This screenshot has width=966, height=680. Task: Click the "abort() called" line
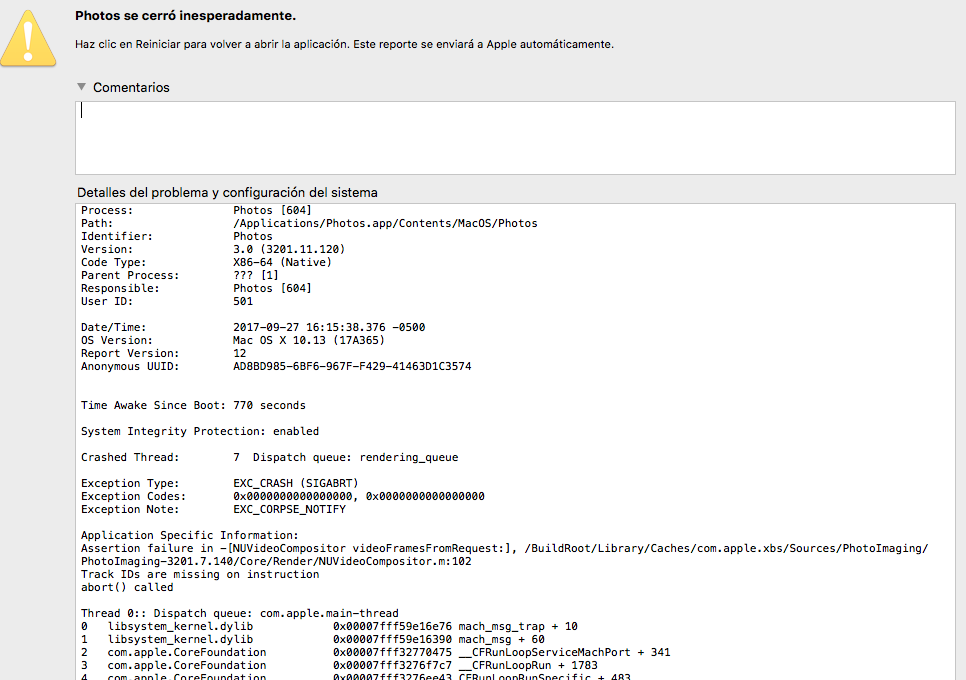tap(127, 587)
